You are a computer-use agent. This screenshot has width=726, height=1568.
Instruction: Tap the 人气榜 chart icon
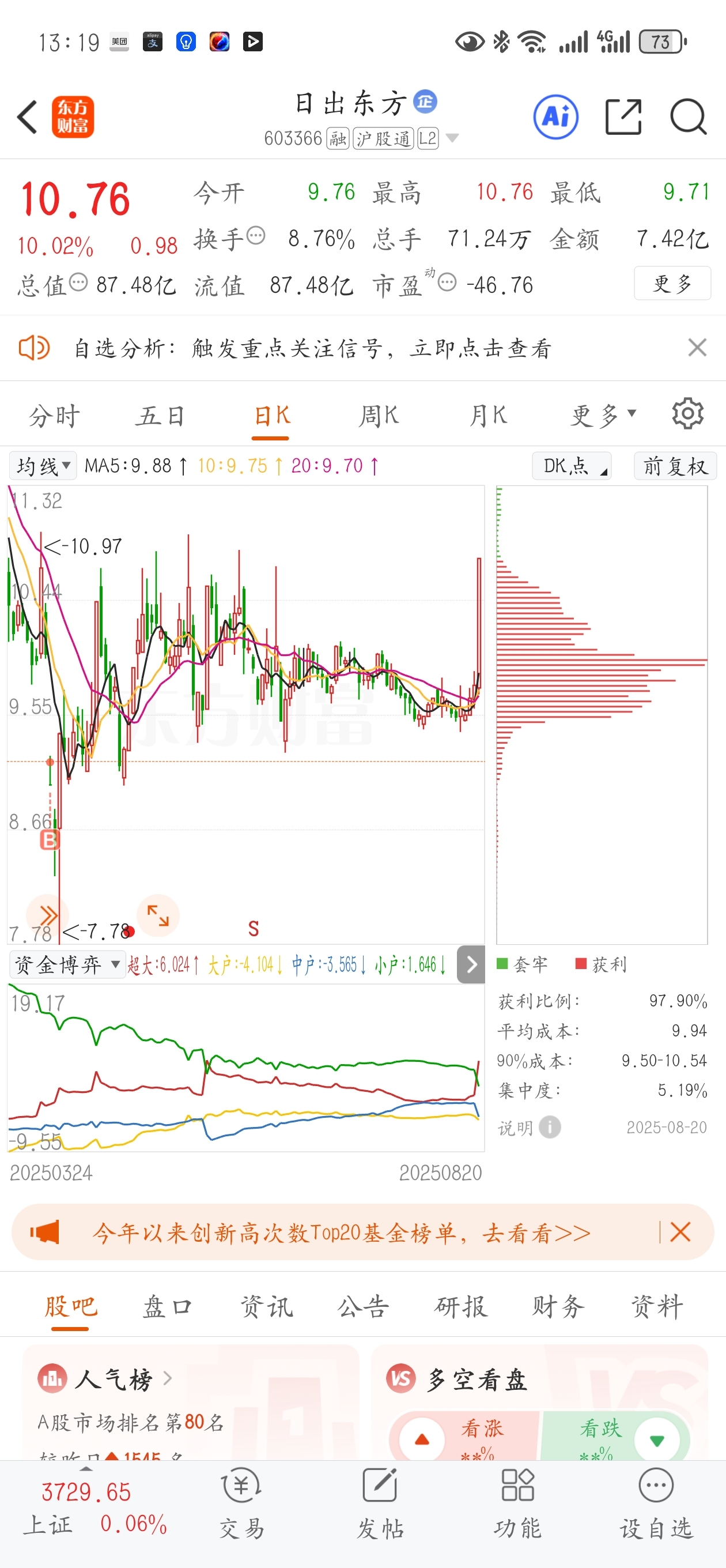pos(52,1378)
